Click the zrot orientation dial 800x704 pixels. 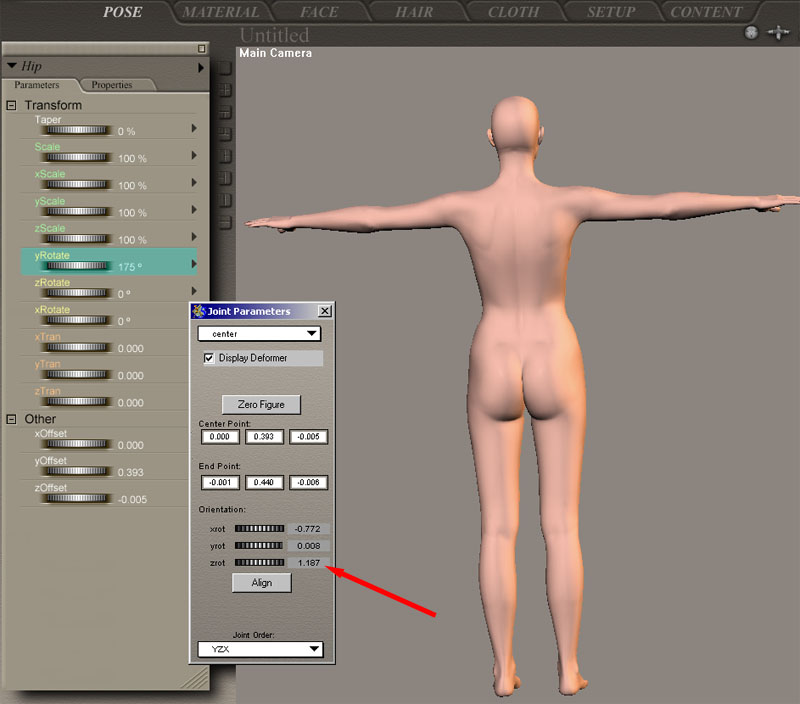(259, 563)
